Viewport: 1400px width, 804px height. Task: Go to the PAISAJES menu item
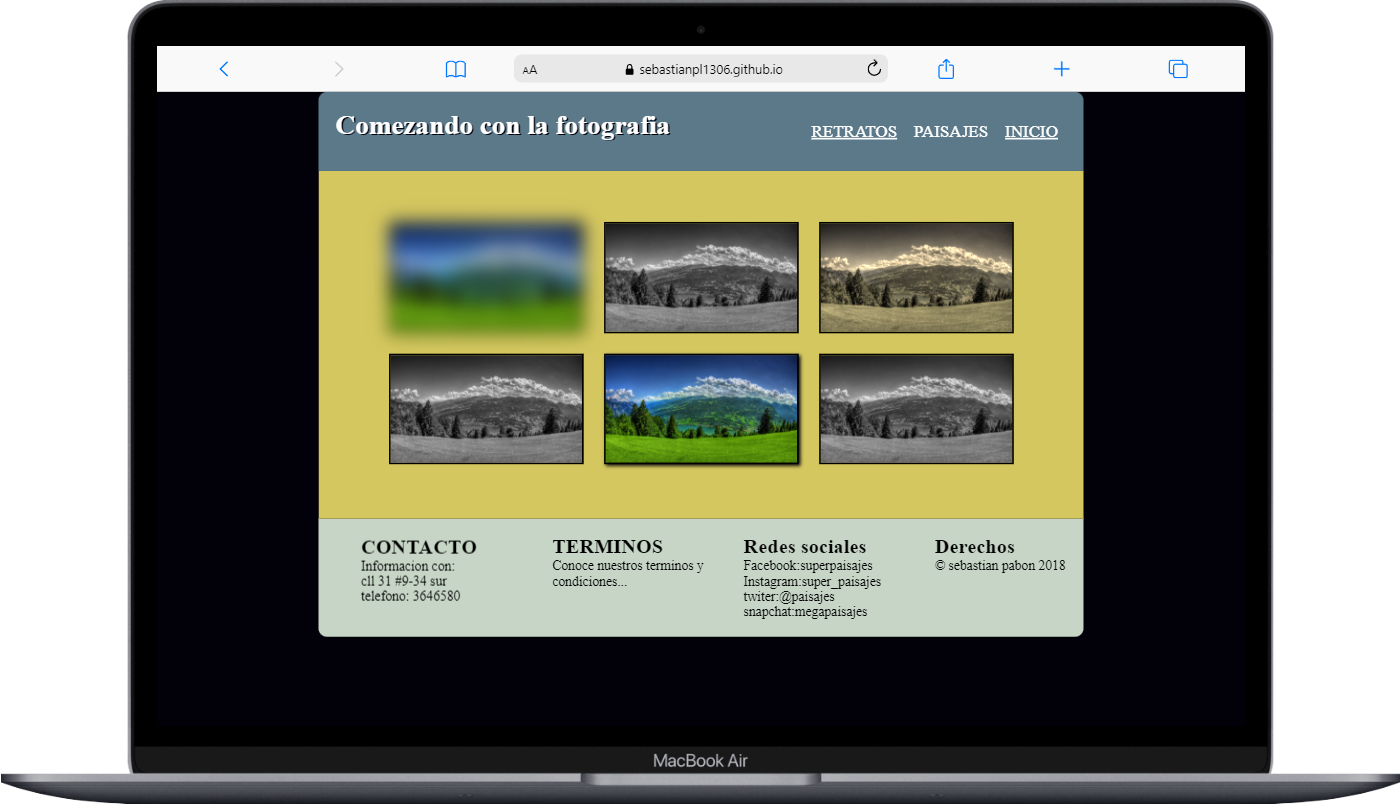coord(950,132)
